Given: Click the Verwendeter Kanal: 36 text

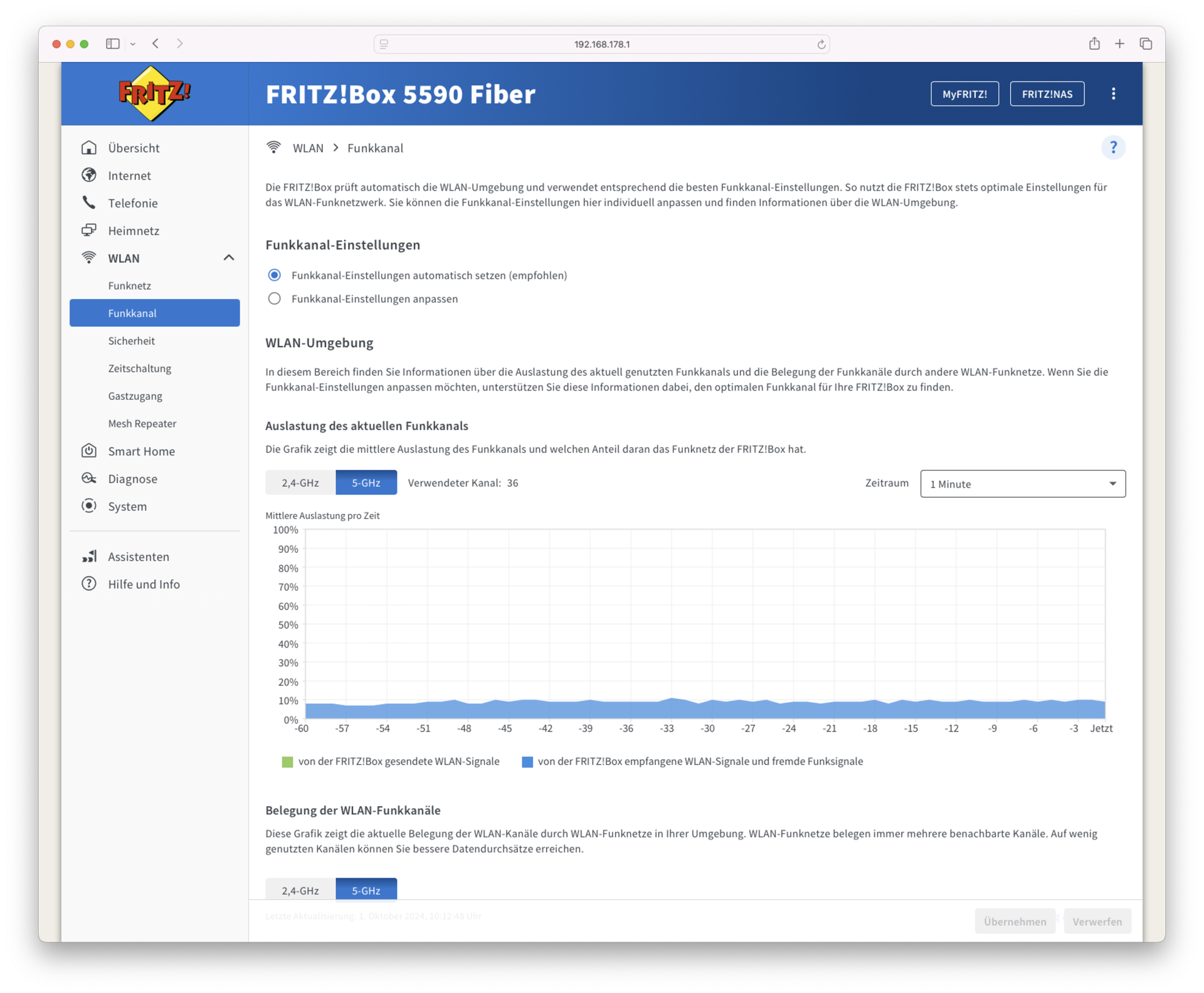Looking at the screenshot, I should (463, 483).
